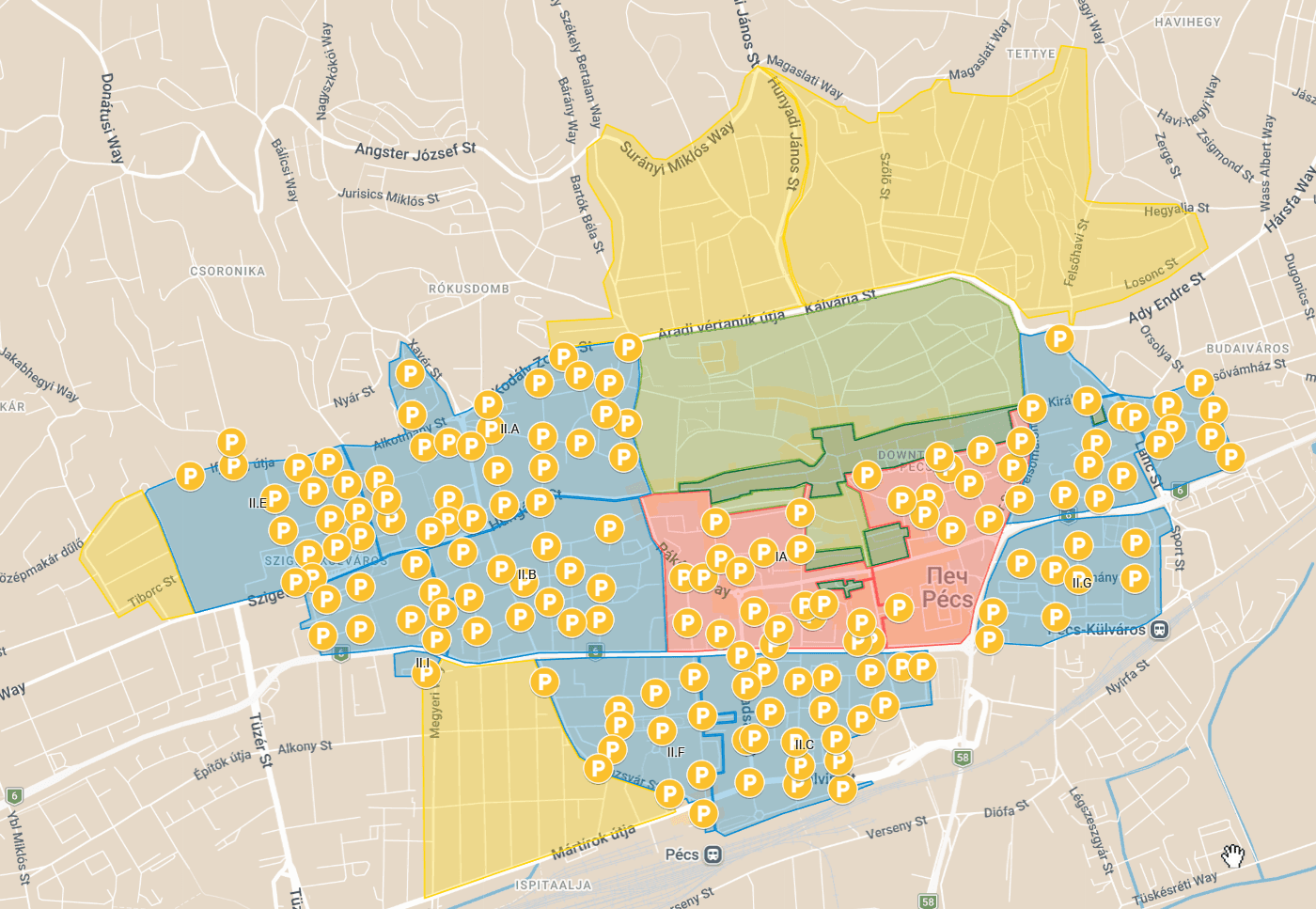The width and height of the screenshot is (1316, 909).
Task: Click the II.E zone label
Action: pos(258,503)
